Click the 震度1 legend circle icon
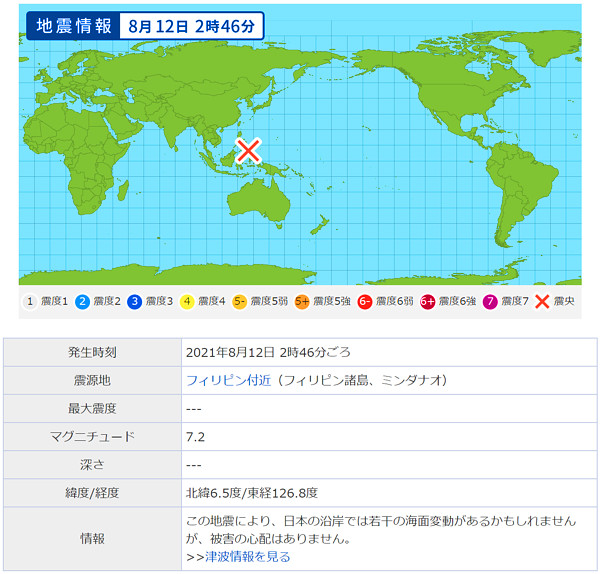The width and height of the screenshot is (600, 574). 30,302
